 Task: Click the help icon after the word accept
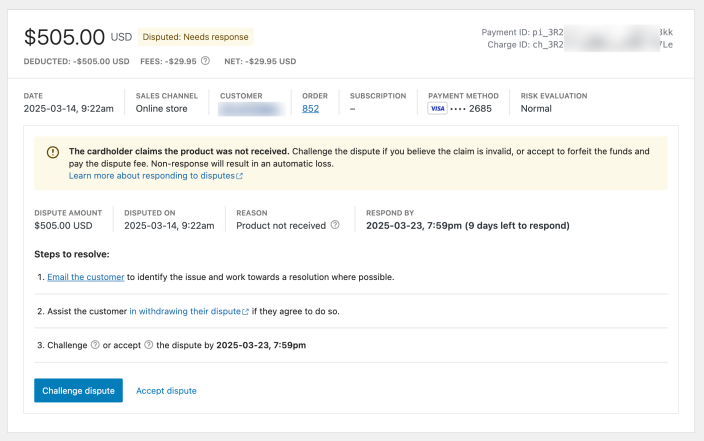pyautogui.click(x=149, y=345)
